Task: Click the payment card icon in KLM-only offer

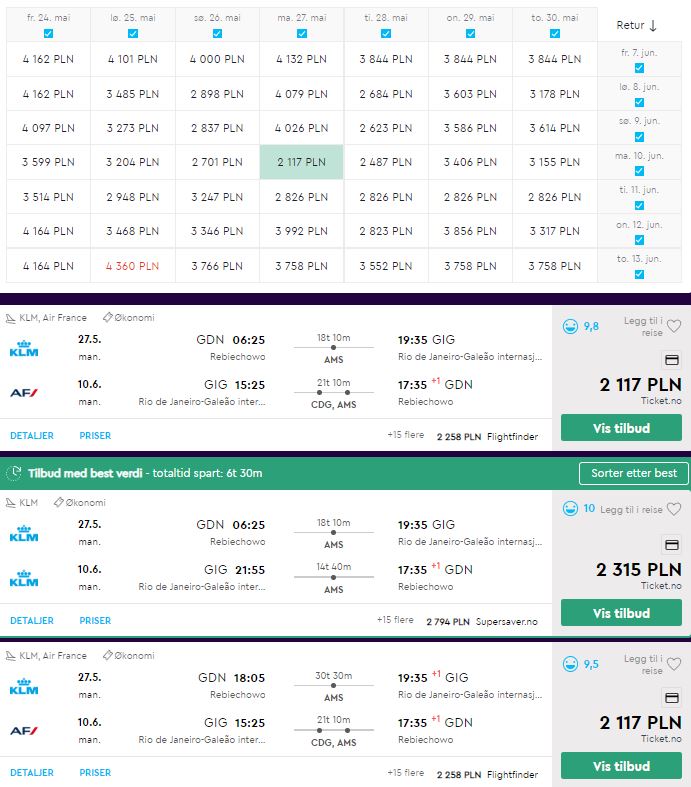Action: pyautogui.click(x=671, y=545)
